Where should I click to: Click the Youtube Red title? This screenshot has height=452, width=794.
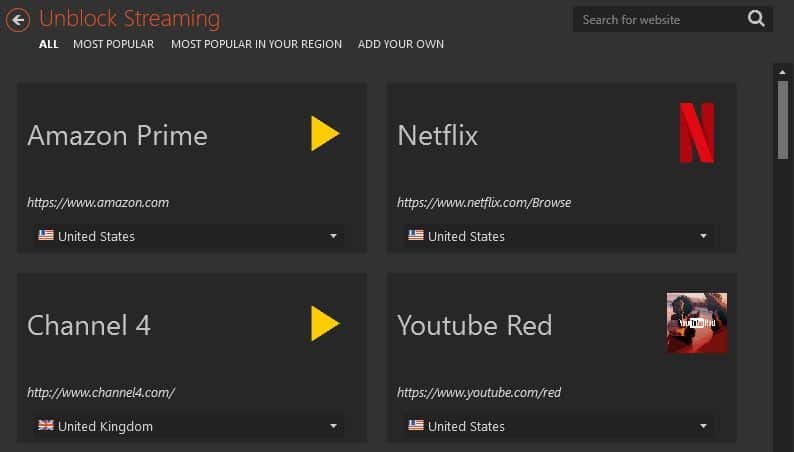pyautogui.click(x=474, y=325)
